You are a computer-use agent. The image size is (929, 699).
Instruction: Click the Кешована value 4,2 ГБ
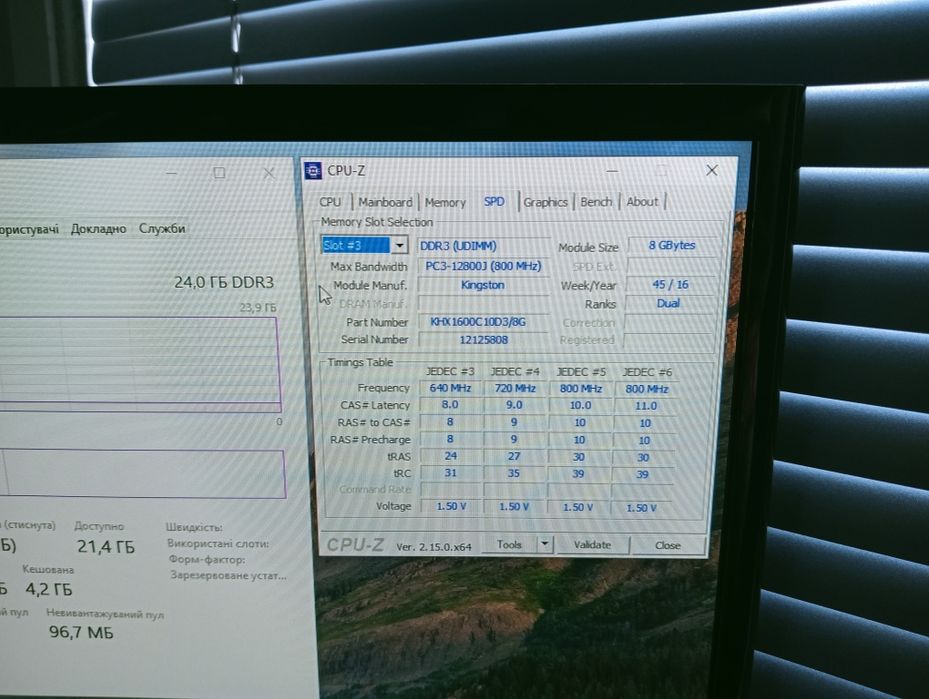tap(49, 589)
